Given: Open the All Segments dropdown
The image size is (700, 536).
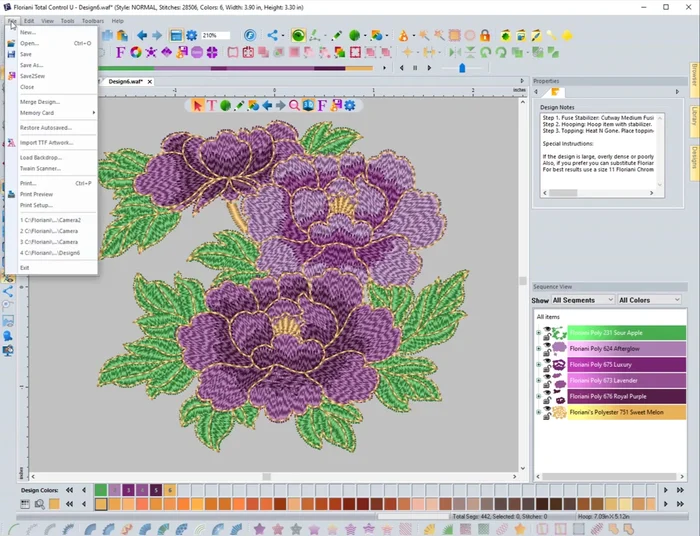Looking at the screenshot, I should [581, 300].
